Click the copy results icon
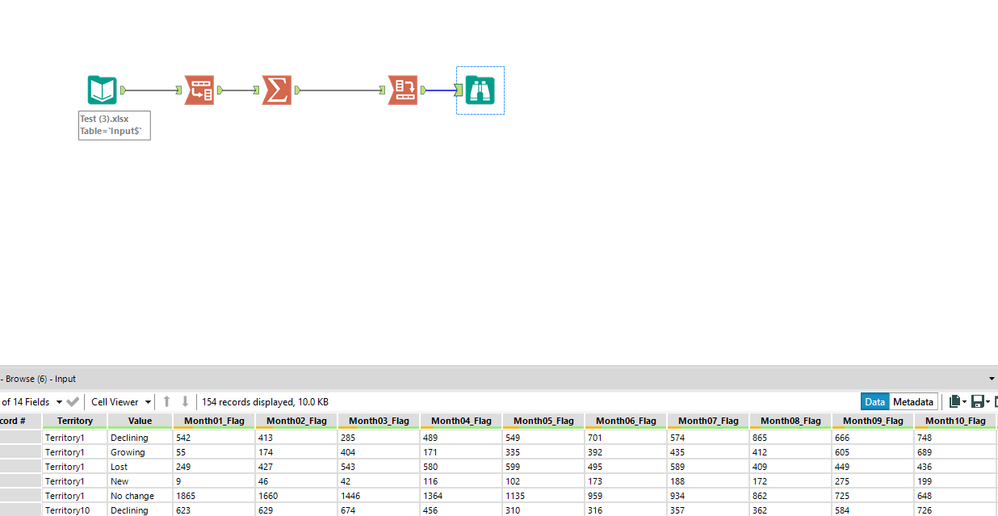Viewport: 998px width, 516px height. coord(954,402)
